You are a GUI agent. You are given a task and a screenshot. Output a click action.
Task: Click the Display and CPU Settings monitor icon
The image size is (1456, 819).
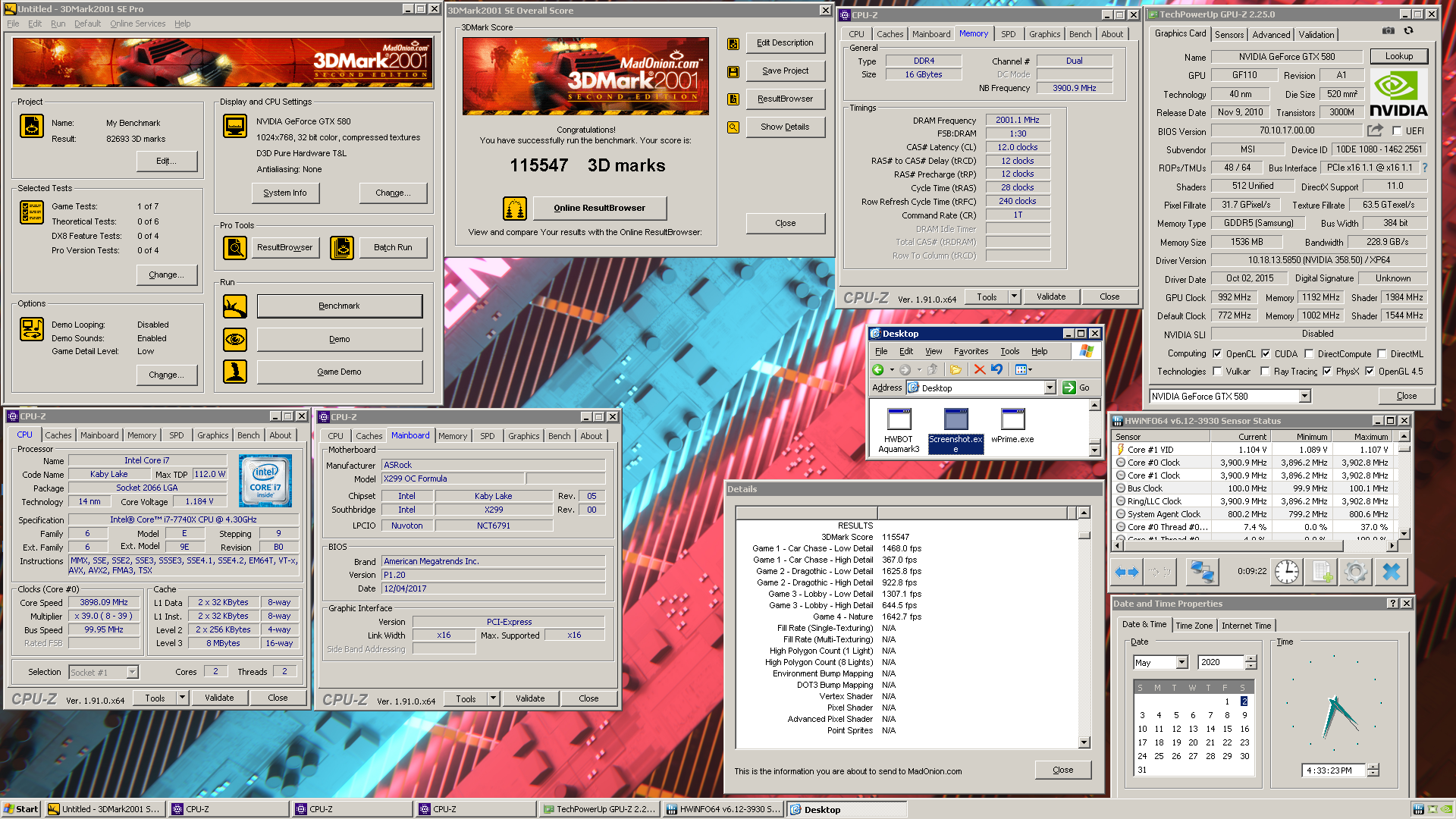[235, 126]
